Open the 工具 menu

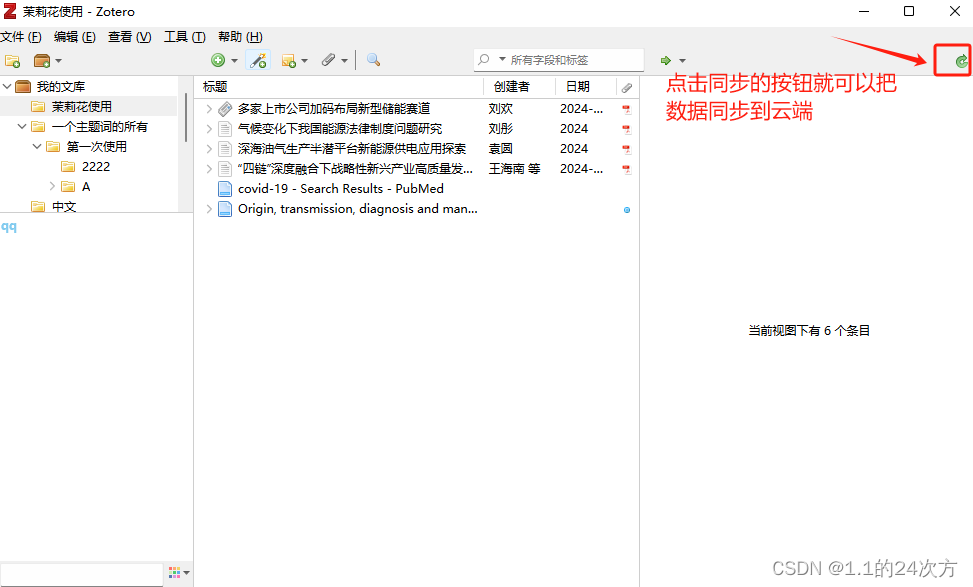[184, 37]
